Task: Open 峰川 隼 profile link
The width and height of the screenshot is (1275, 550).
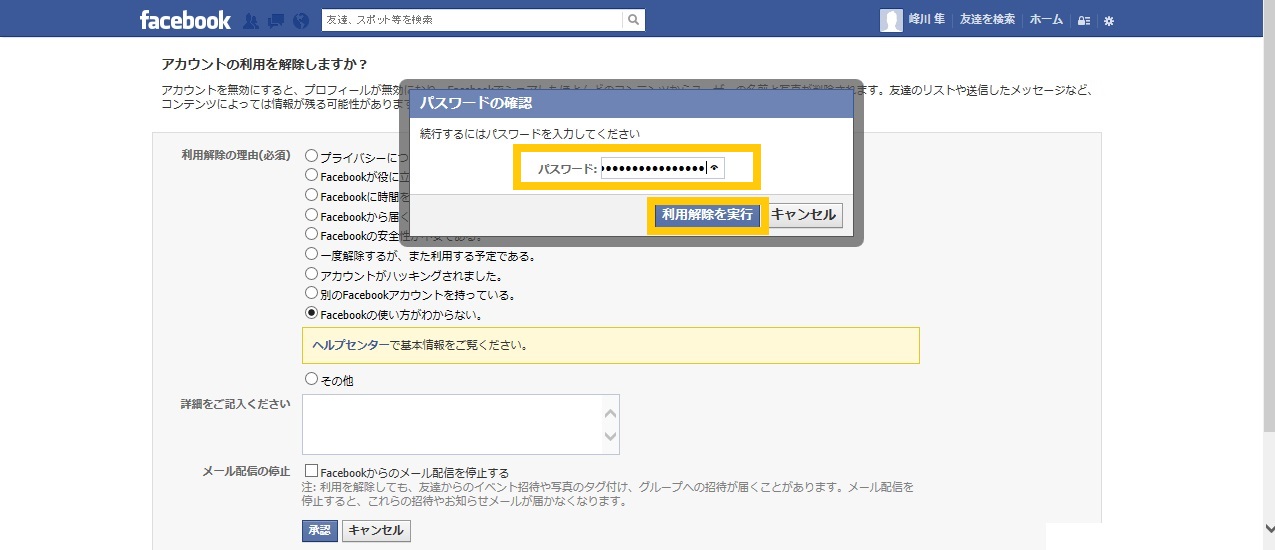Action: tap(926, 19)
